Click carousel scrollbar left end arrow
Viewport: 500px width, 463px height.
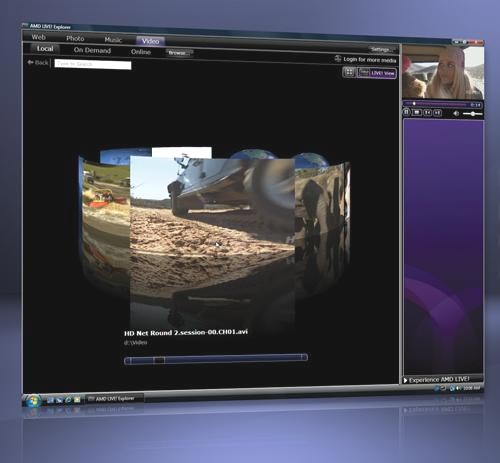pyautogui.click(x=127, y=361)
